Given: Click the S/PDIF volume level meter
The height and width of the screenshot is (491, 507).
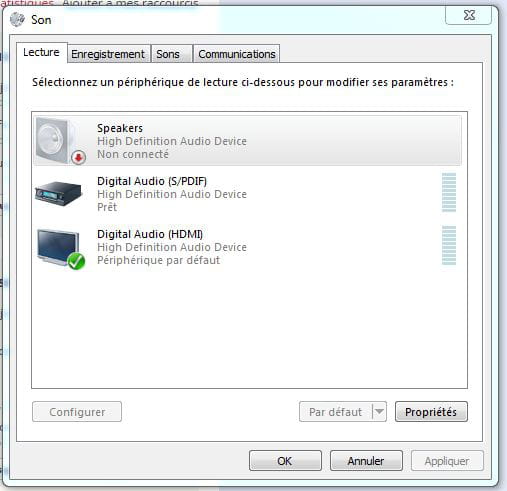Looking at the screenshot, I should pyautogui.click(x=449, y=192).
